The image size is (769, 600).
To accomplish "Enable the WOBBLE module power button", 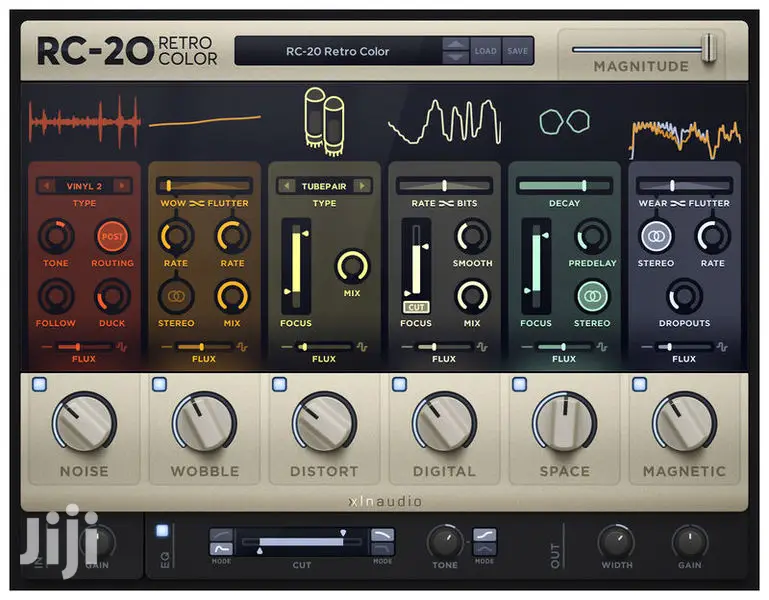I will tap(160, 384).
